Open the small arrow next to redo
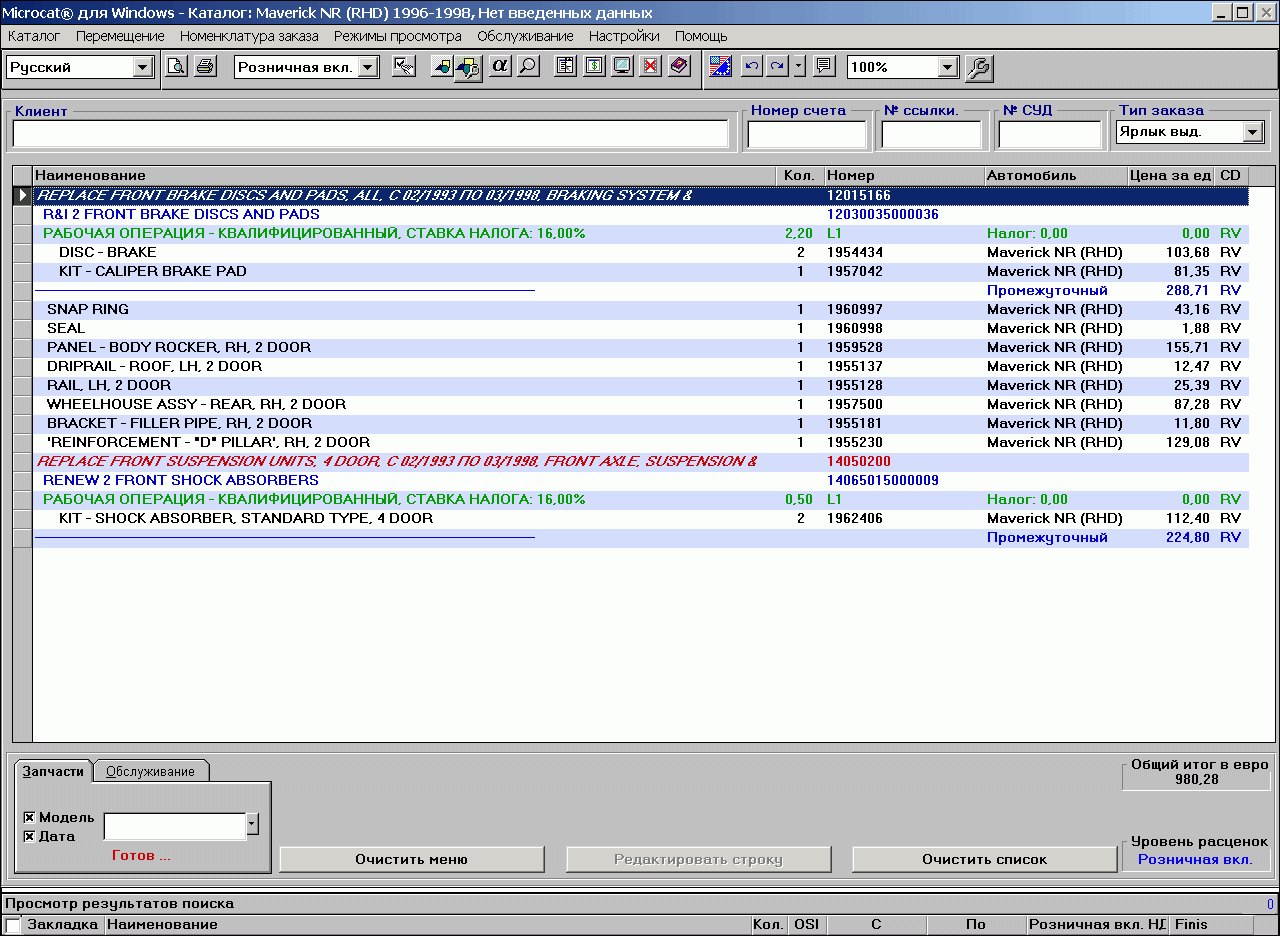This screenshot has height=936, width=1280. point(799,67)
